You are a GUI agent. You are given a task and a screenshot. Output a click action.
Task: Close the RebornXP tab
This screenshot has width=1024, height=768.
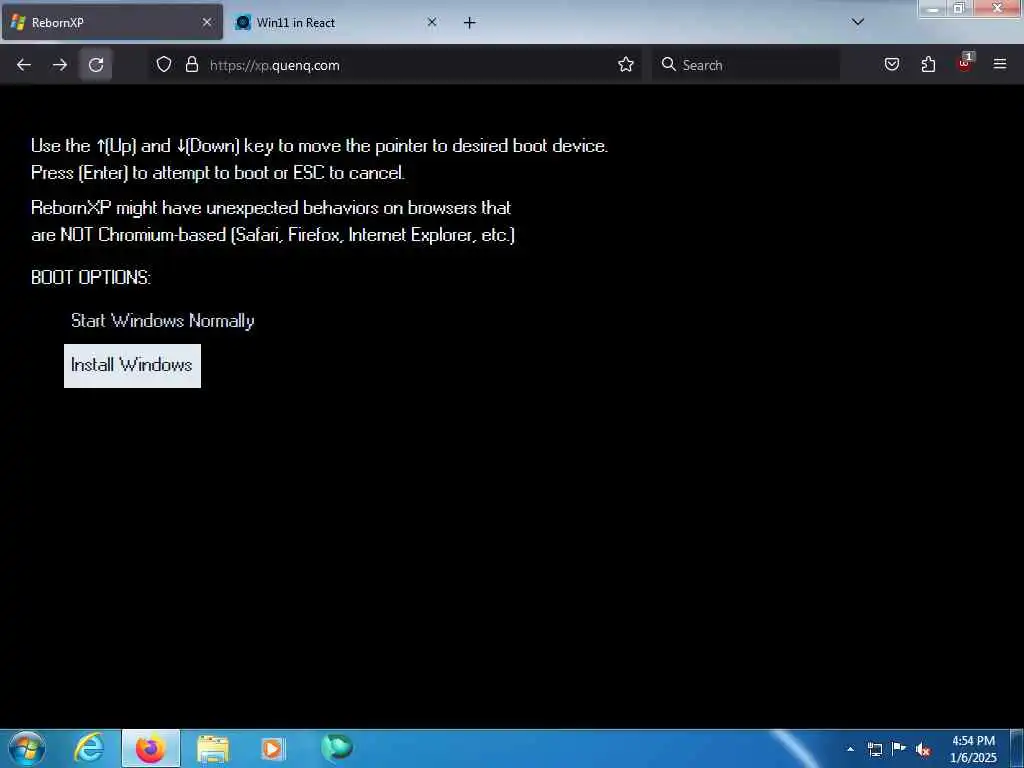206,22
